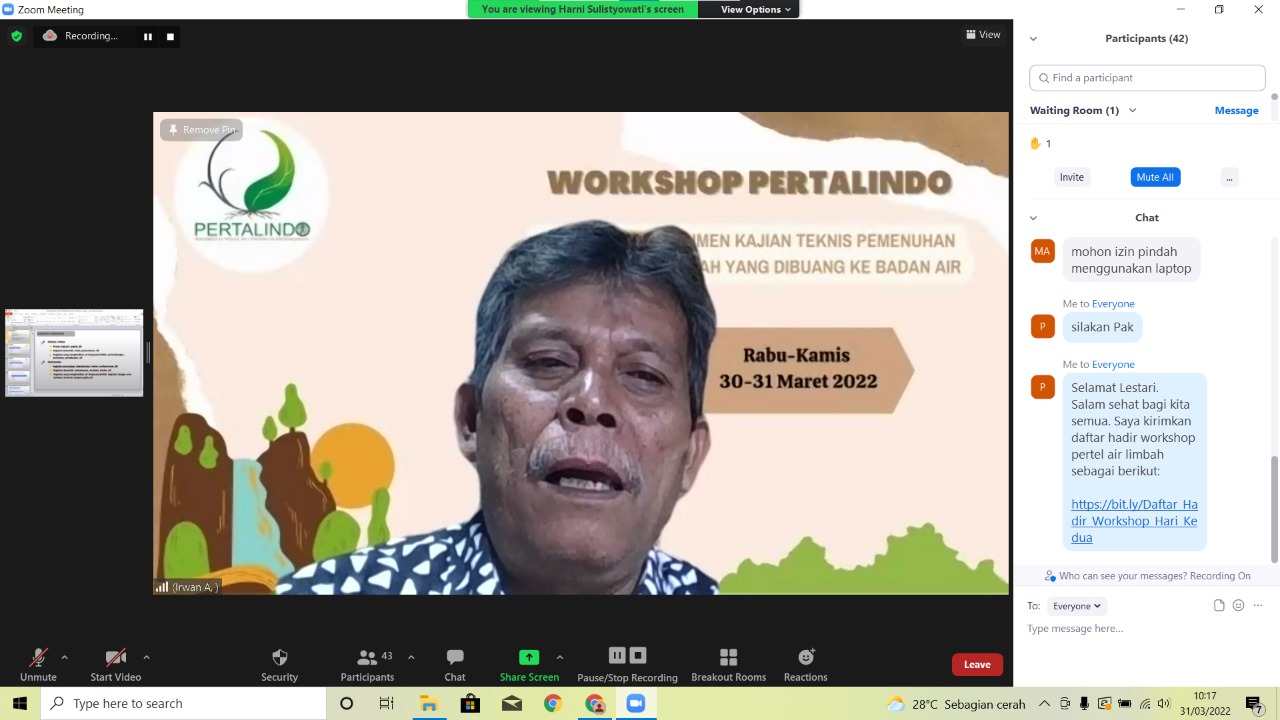Open the chat emoji picker
Viewport: 1280px width, 720px height.
tap(1238, 605)
